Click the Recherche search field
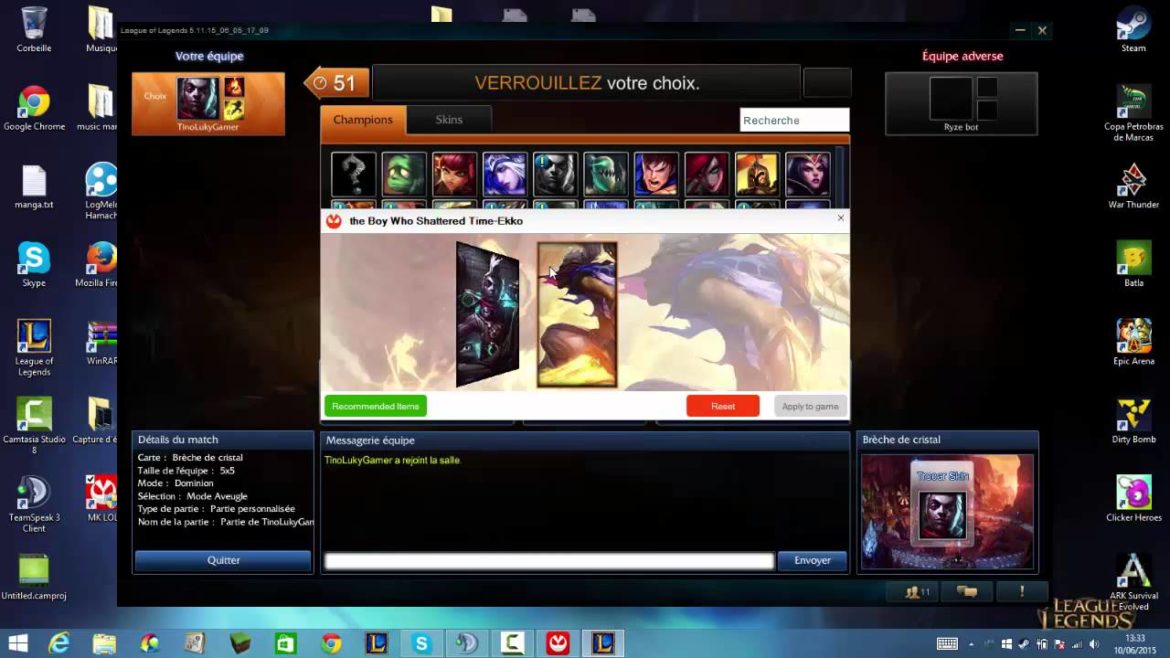1170x658 pixels. (794, 120)
